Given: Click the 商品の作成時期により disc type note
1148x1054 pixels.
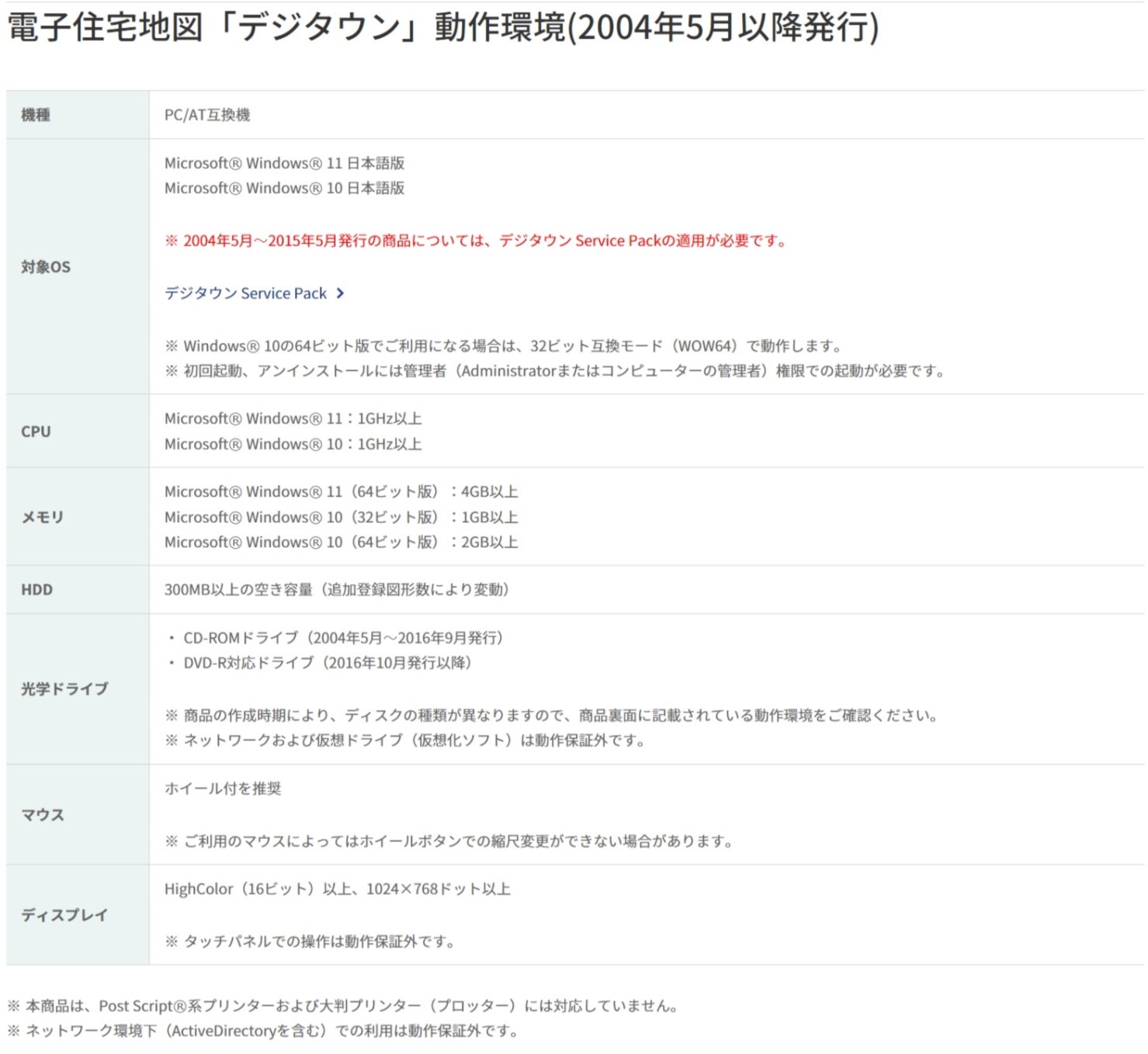Looking at the screenshot, I should tap(552, 716).
